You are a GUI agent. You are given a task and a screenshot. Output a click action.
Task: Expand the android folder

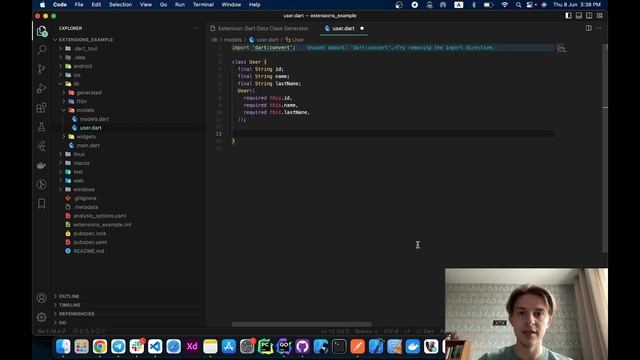(x=83, y=66)
